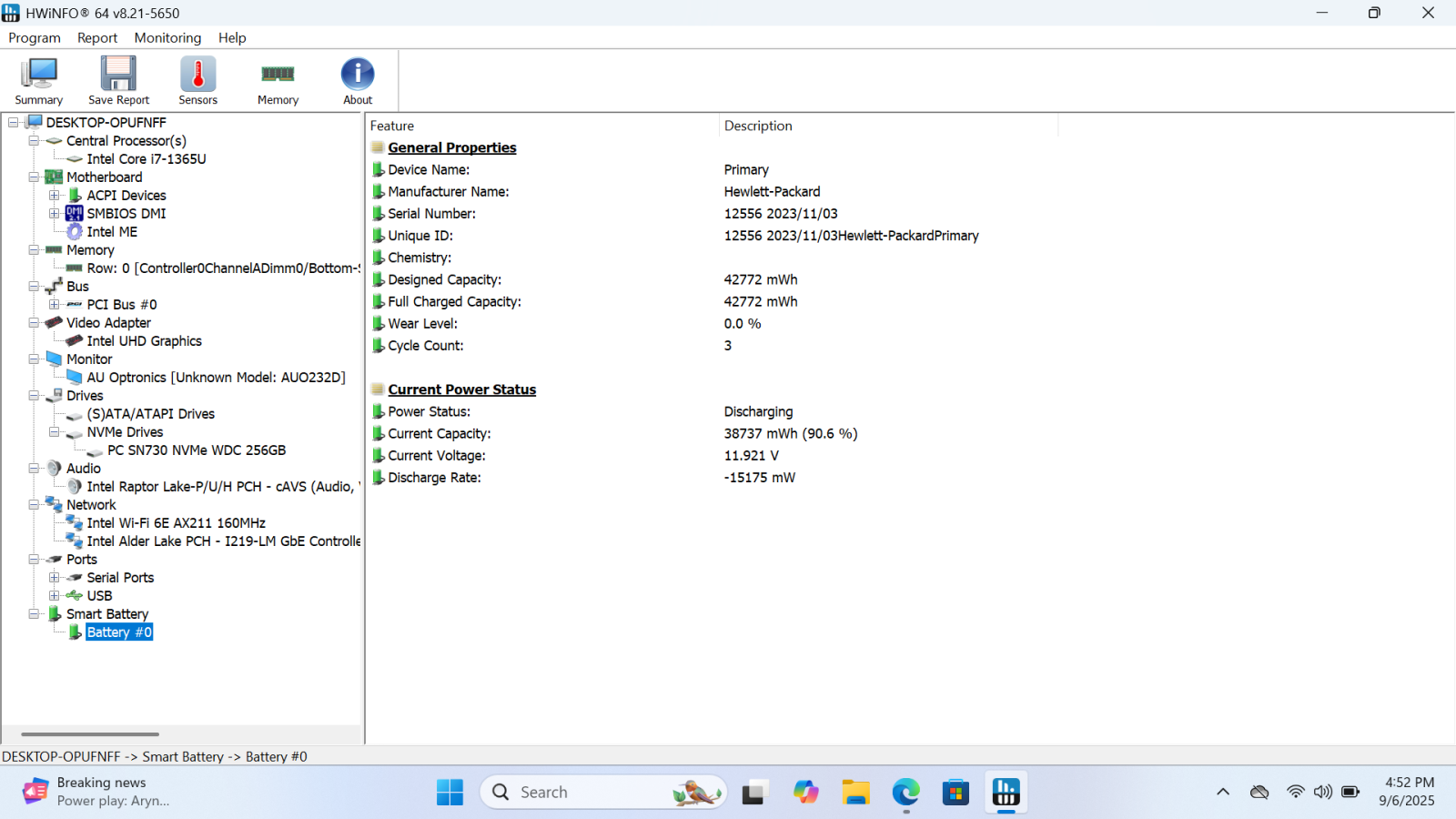Collapse the Smart Battery node
Image resolution: width=1456 pixels, height=819 pixels.
click(35, 613)
